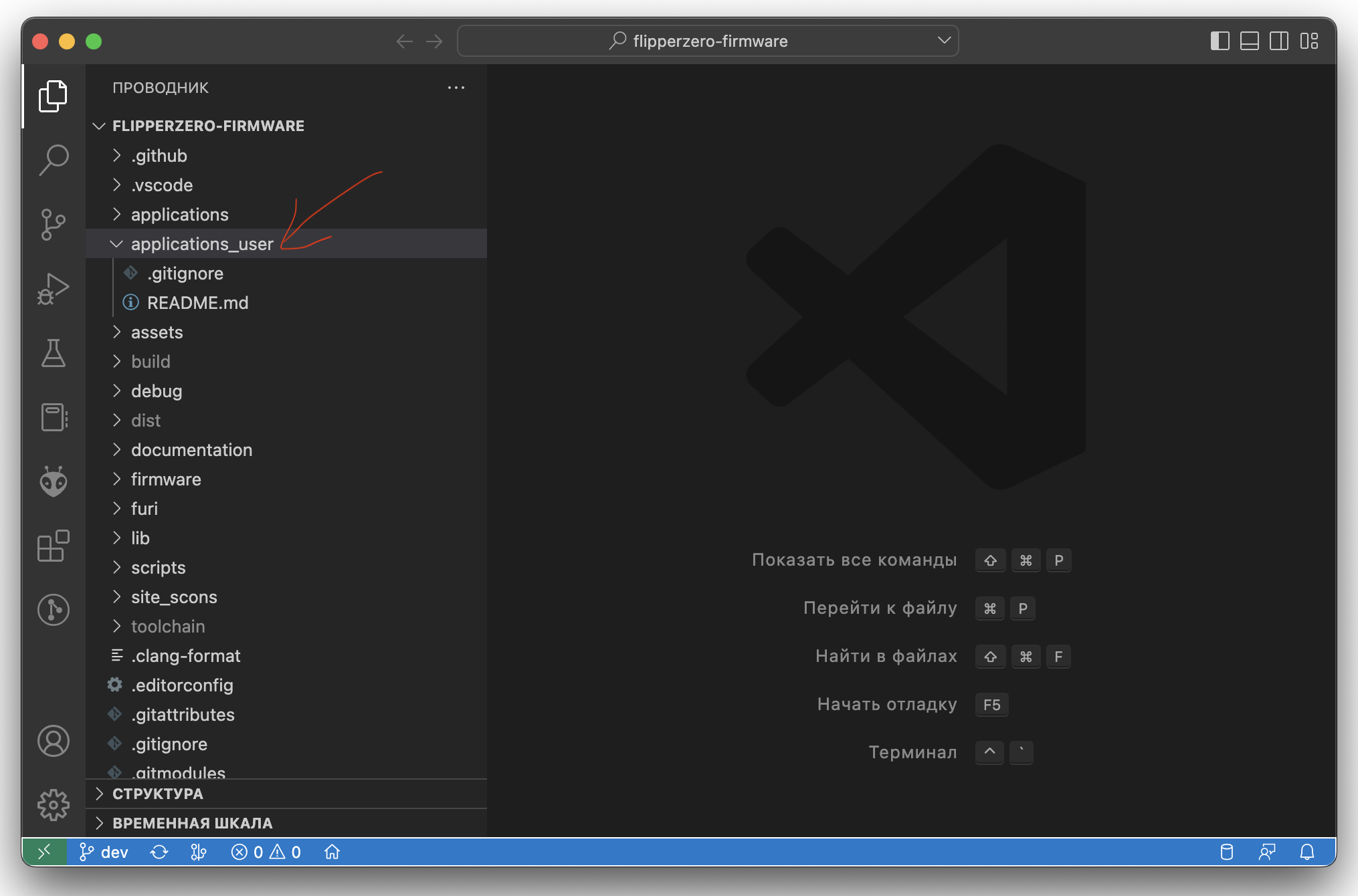Expand the build folder
1358x896 pixels.
click(286, 361)
